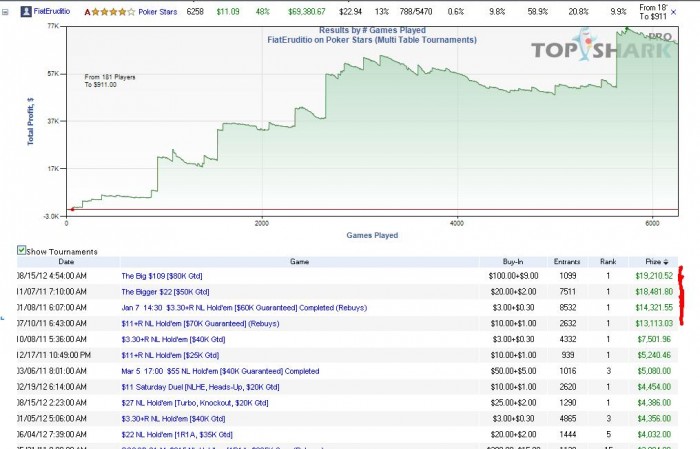Select the $50.00+$5.00 buy-in cell
The height and width of the screenshot is (449, 700).
514,371
